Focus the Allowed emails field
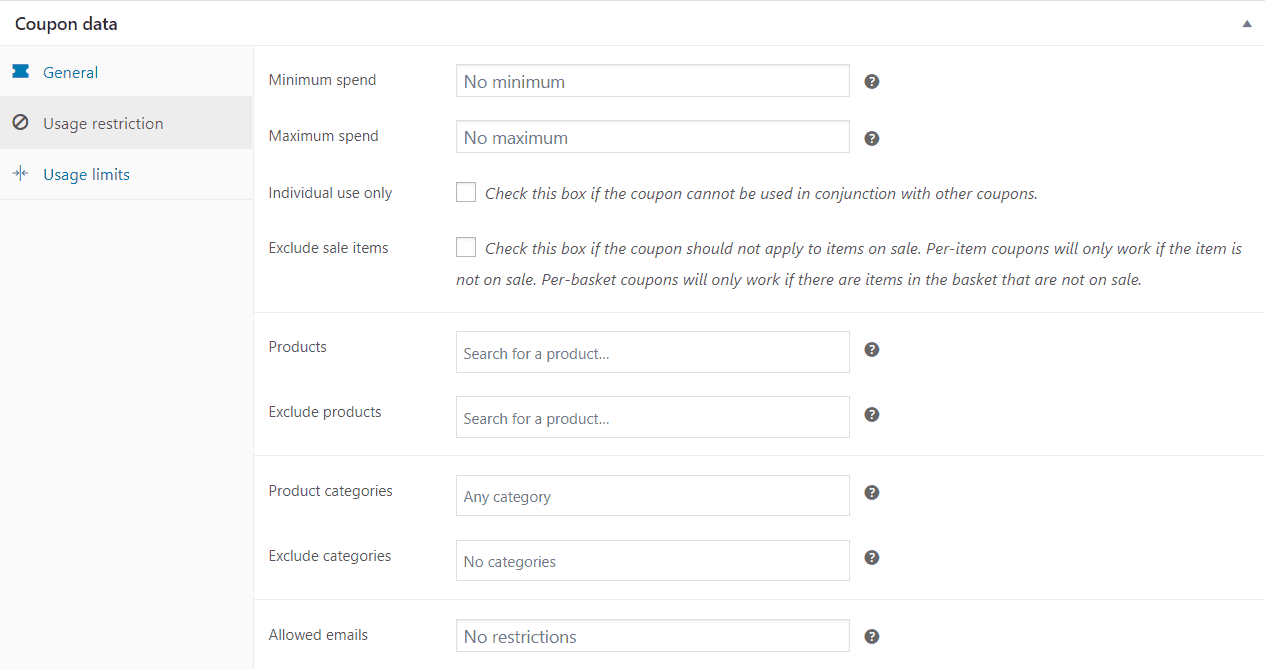This screenshot has width=1265, height=669. (653, 636)
